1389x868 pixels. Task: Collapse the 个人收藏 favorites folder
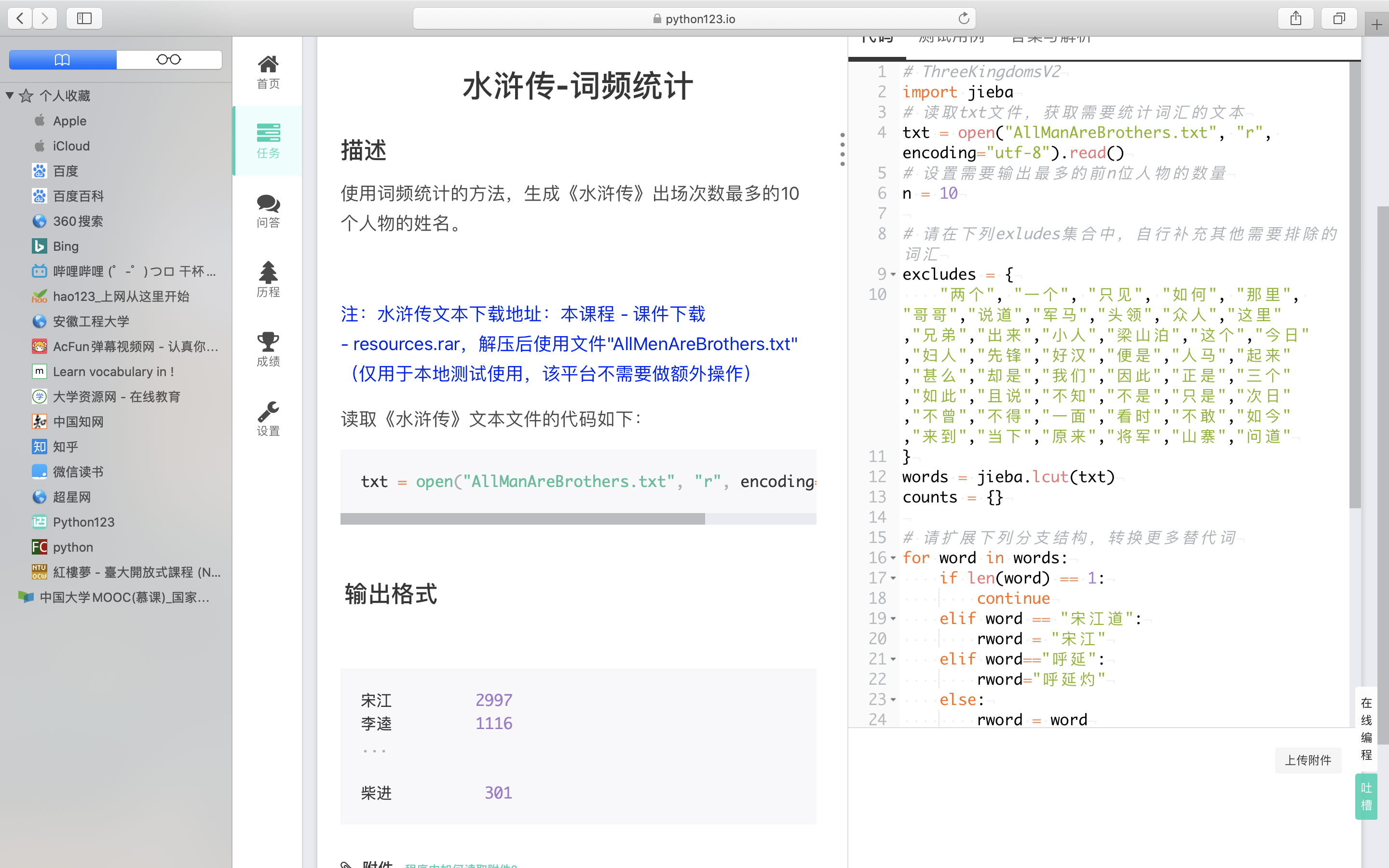(10, 95)
